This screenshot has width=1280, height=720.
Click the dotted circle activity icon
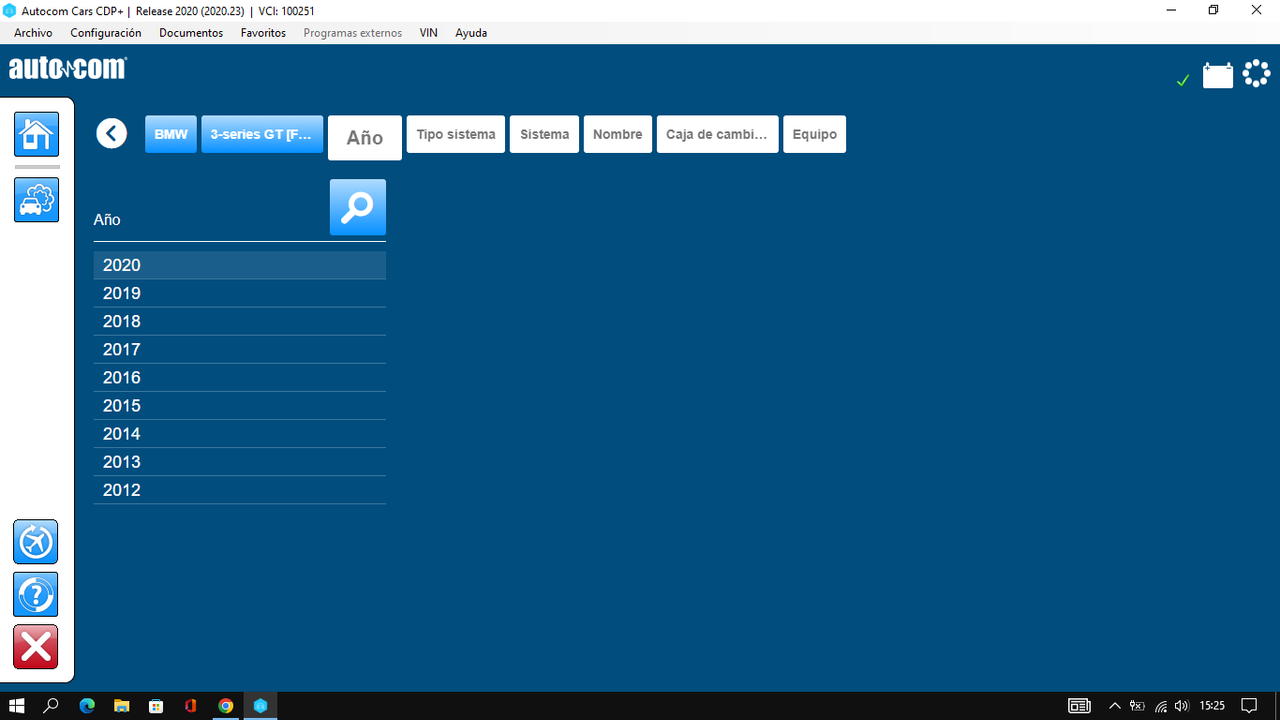coord(1256,74)
